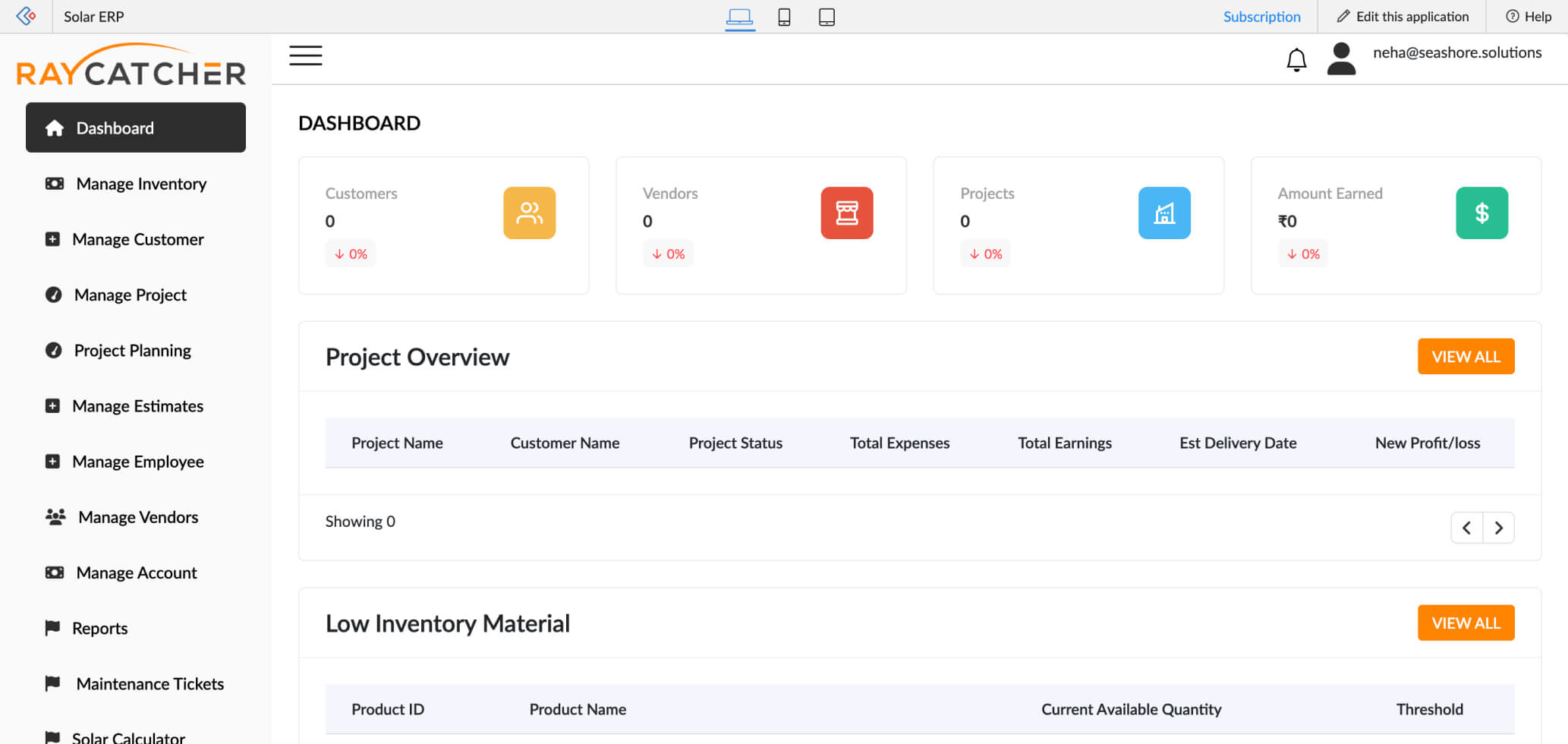Go to previous page in Project Overview
Viewport: 1568px width, 744px height.
coord(1466,527)
